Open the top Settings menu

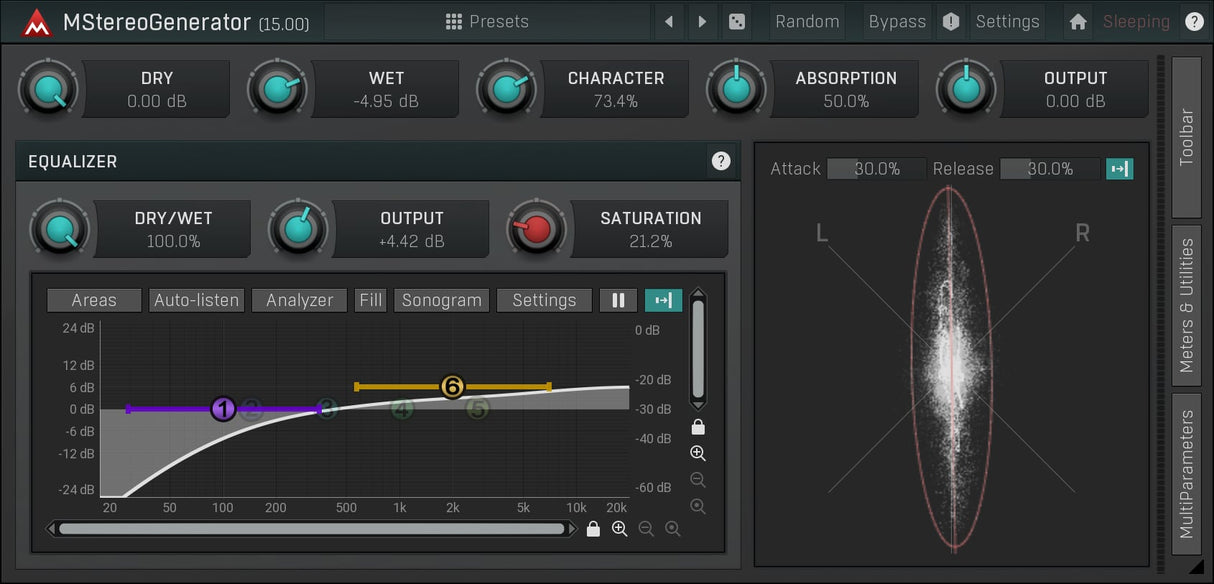1007,22
